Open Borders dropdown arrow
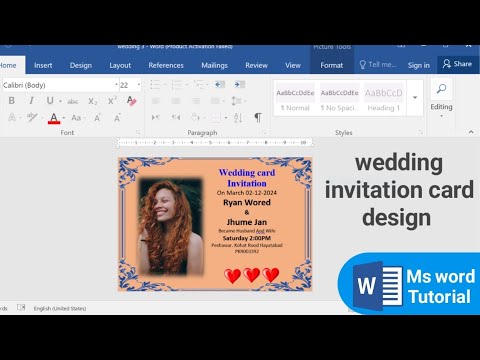This screenshot has width=480, height=360. (226, 118)
